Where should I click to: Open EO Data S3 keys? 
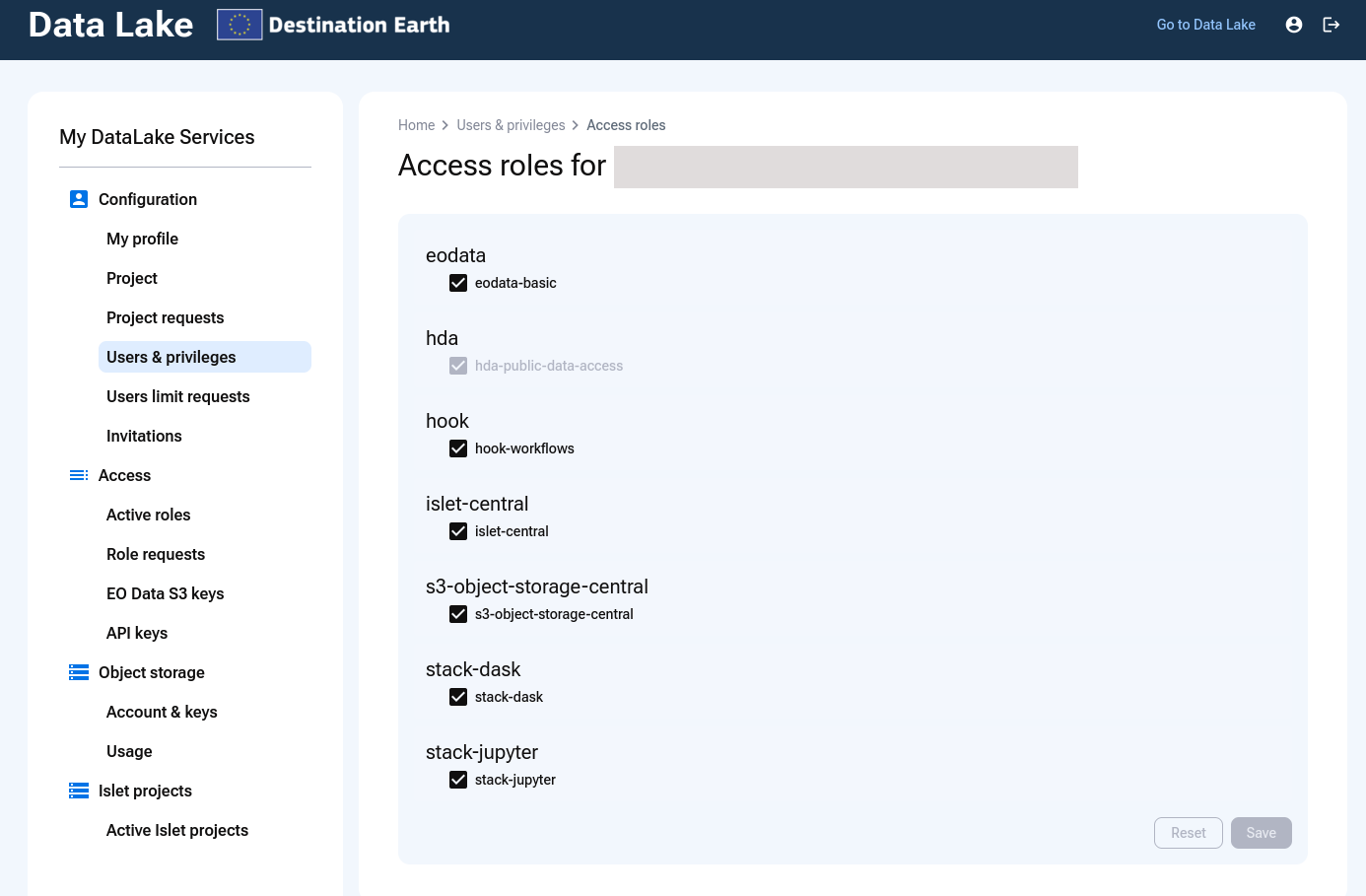point(205,593)
